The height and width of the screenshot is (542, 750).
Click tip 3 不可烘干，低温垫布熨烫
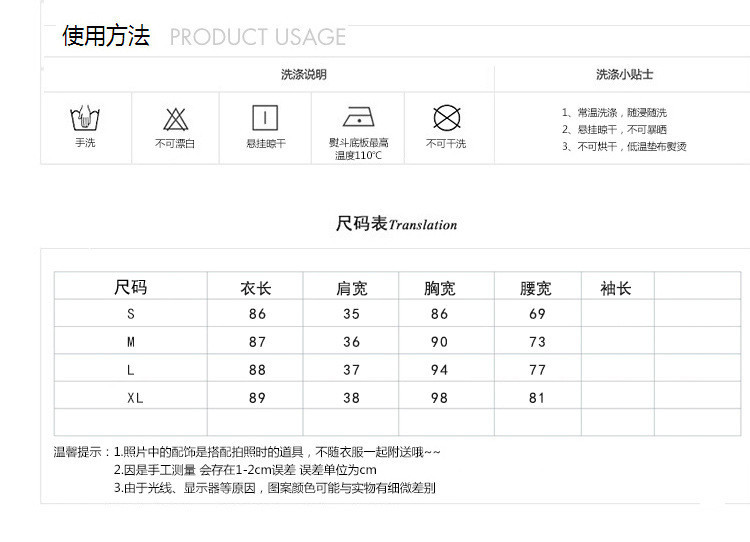[624, 146]
